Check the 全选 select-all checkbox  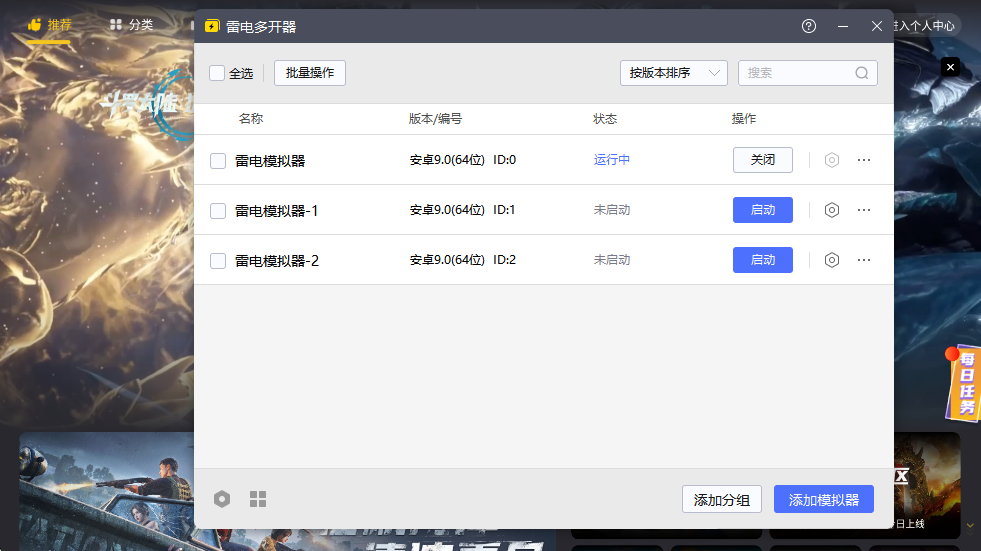coord(217,73)
